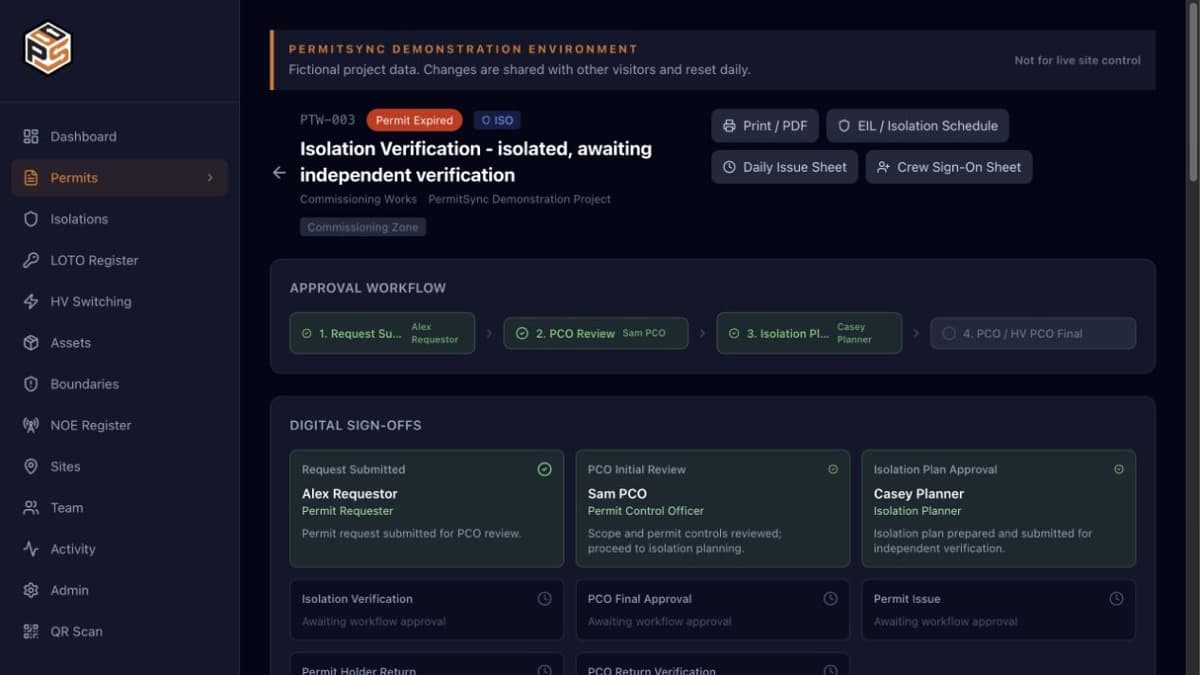The image size is (1200, 675).
Task: Click the PTW-003 permit number
Action: click(328, 120)
